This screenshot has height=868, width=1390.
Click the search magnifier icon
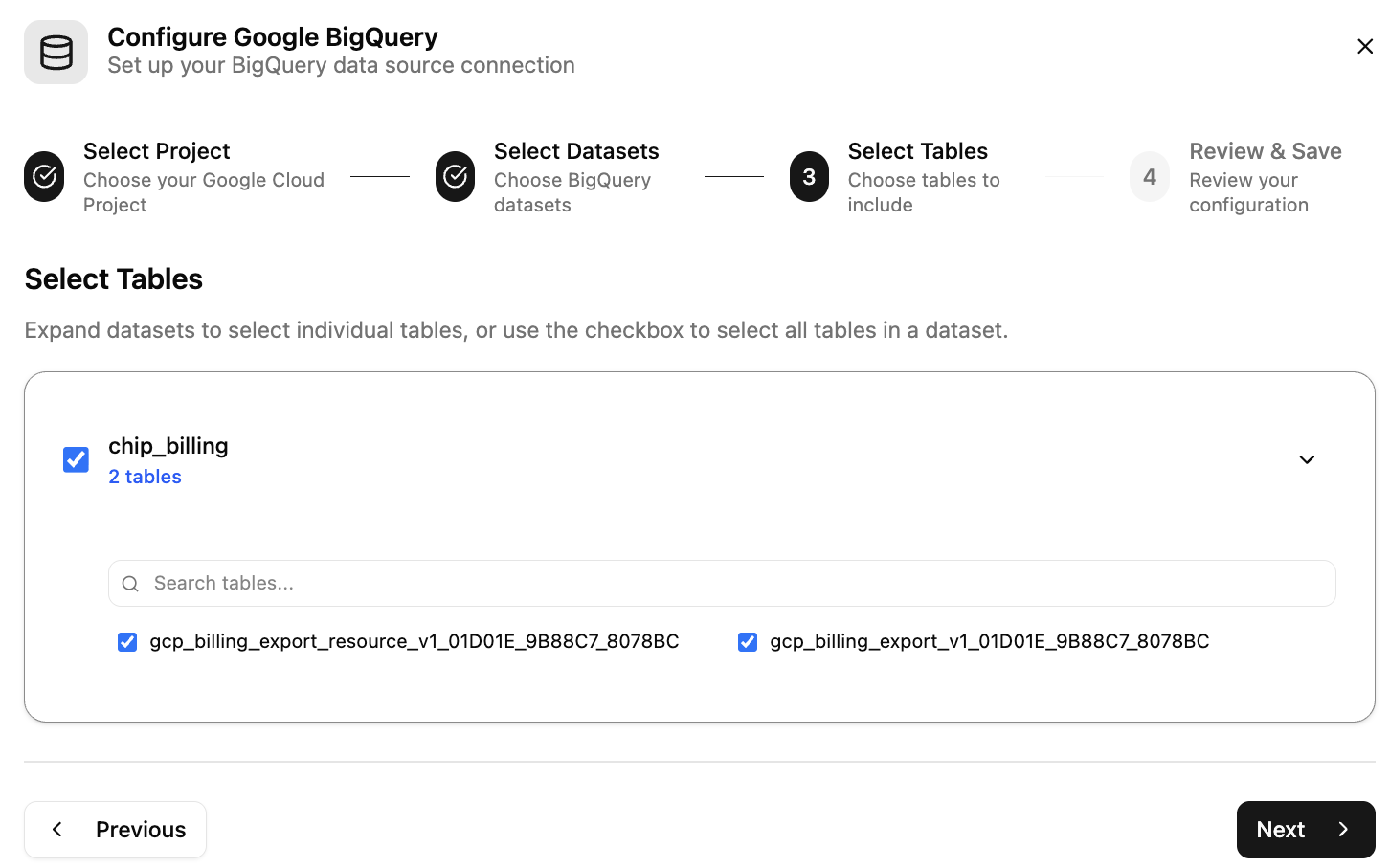(x=130, y=583)
